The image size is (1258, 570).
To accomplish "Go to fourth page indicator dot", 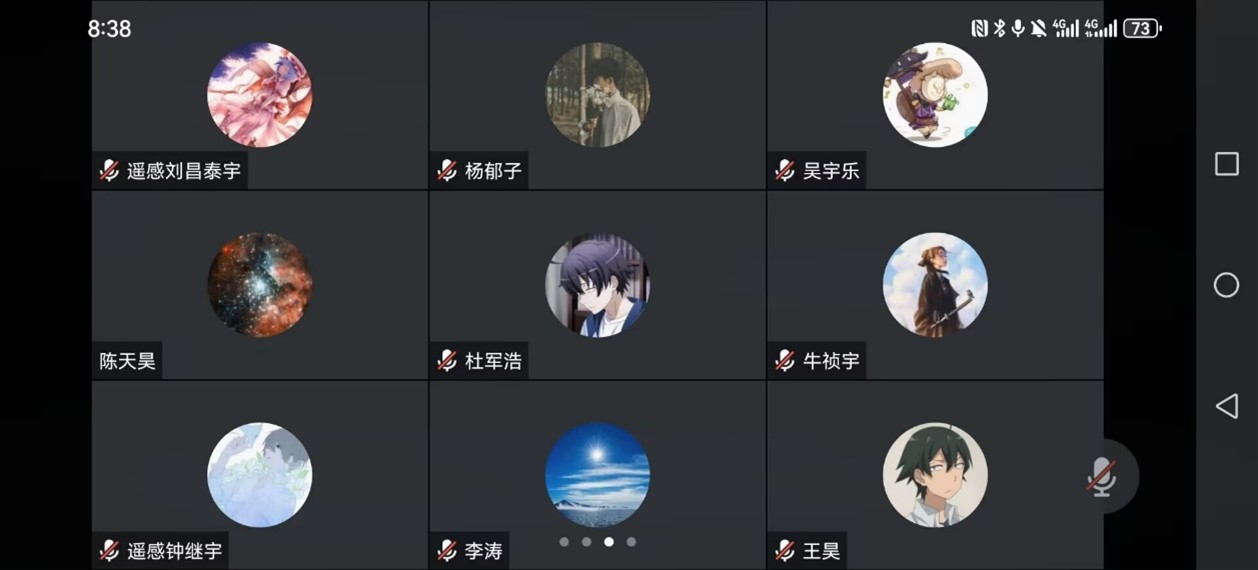I will (x=631, y=542).
